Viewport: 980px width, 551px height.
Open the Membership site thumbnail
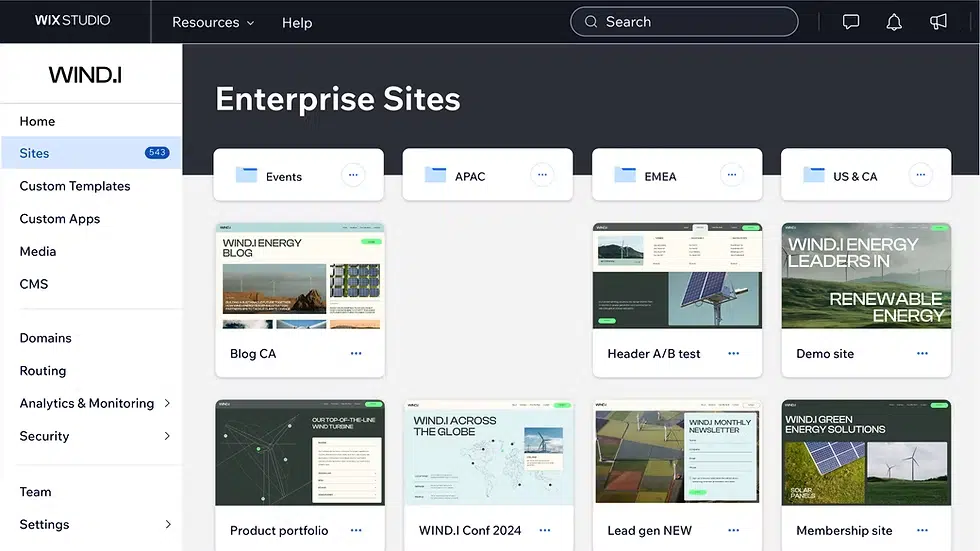pyautogui.click(x=866, y=452)
